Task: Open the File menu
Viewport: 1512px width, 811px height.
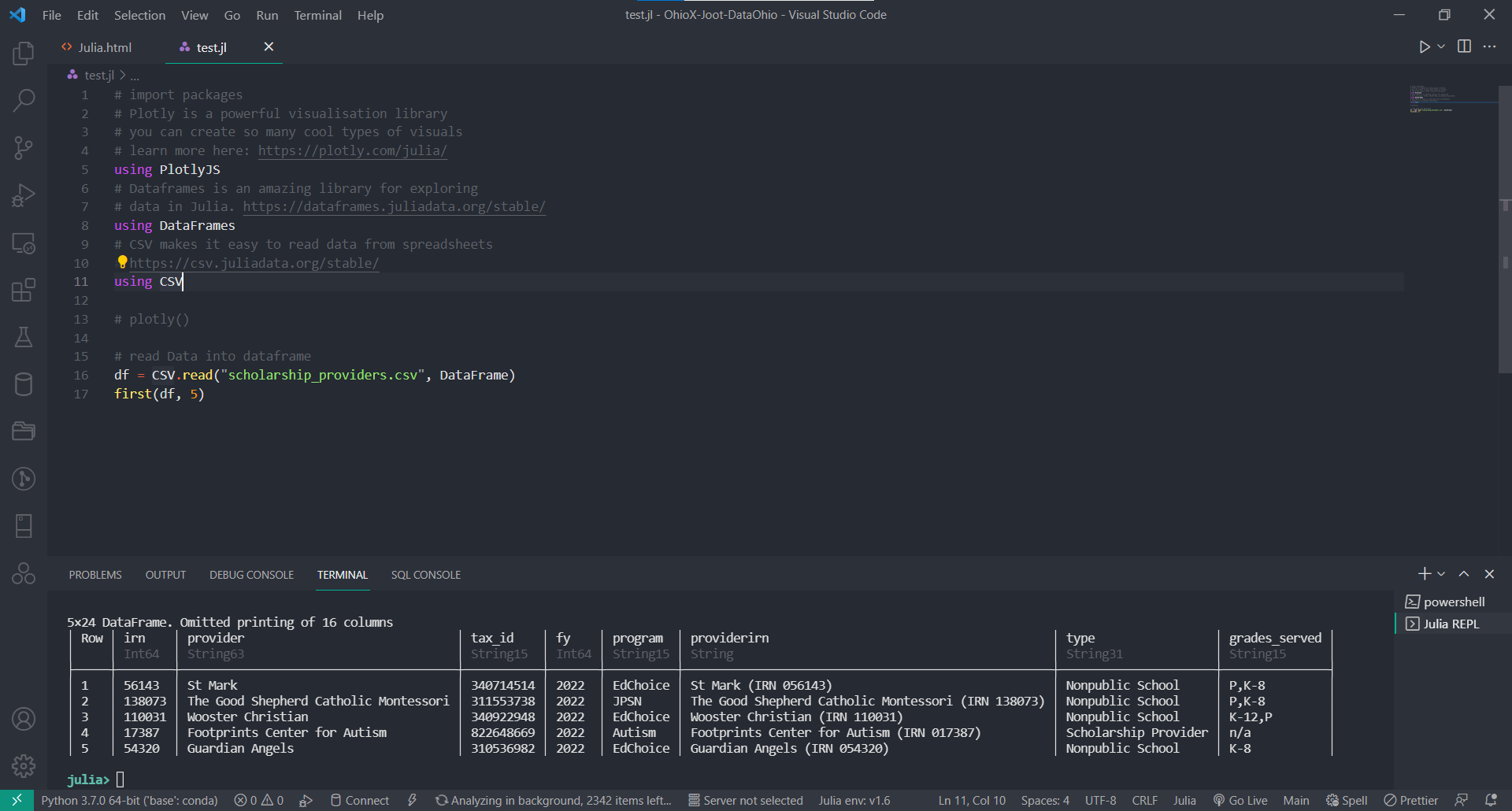Action: coord(52,15)
